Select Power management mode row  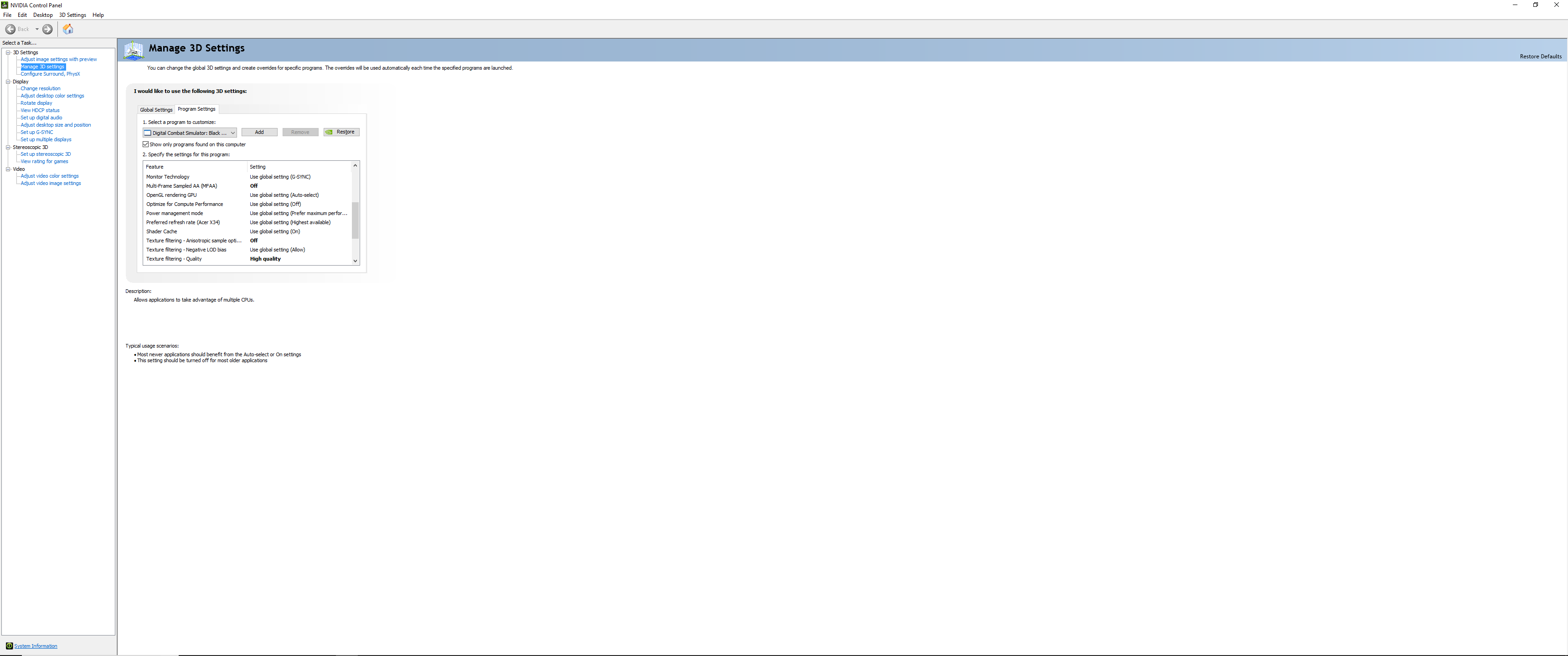click(x=247, y=214)
